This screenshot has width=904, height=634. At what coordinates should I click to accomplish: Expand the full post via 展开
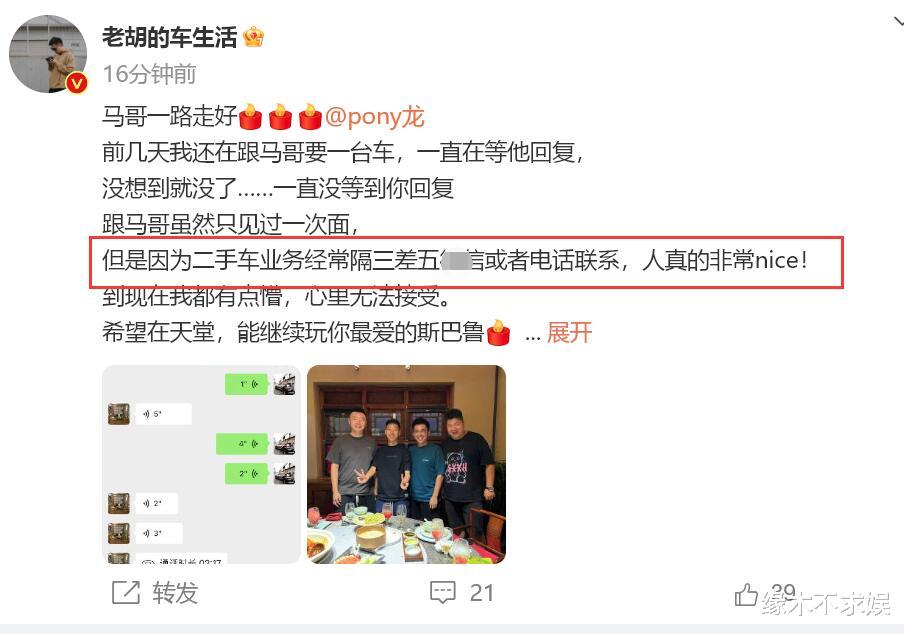(x=569, y=333)
